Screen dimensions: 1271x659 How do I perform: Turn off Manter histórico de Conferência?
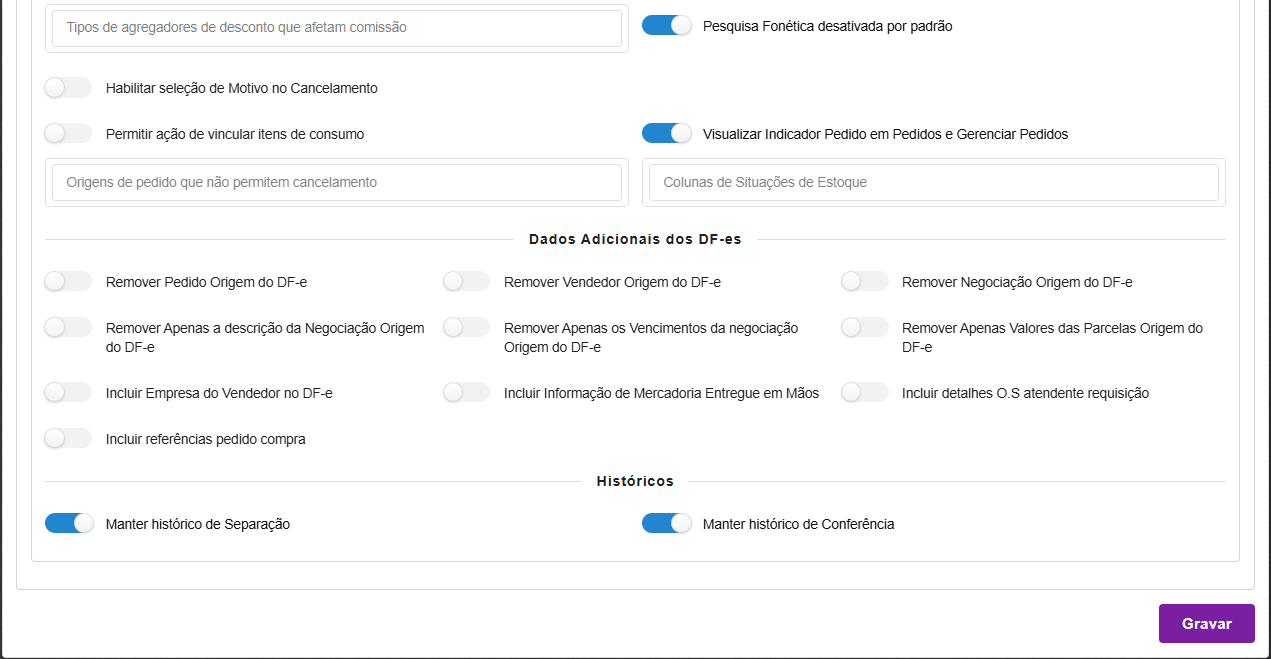click(667, 522)
